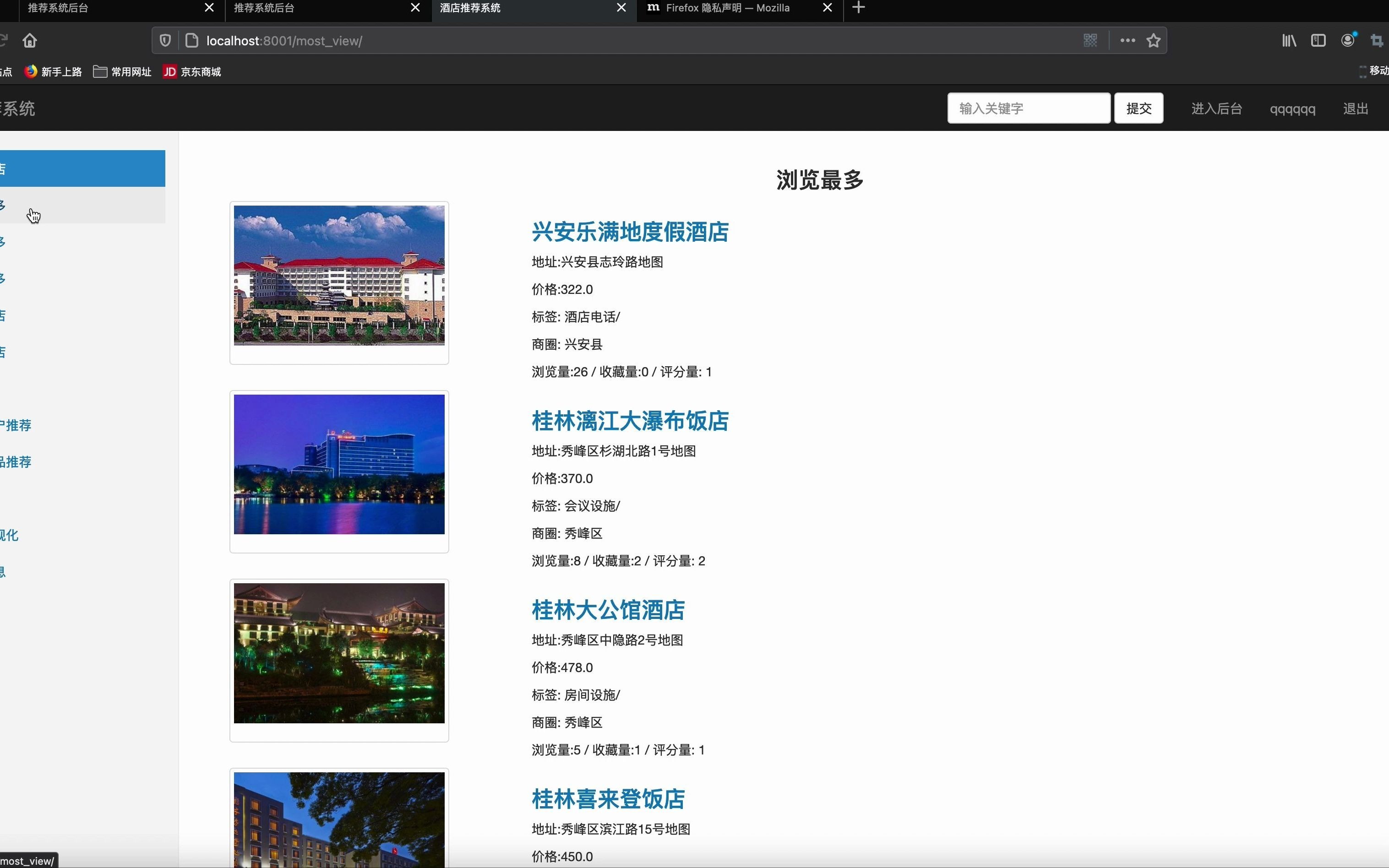Click 退出 to log out
Screen dimensions: 1389x868
(x=1356, y=108)
